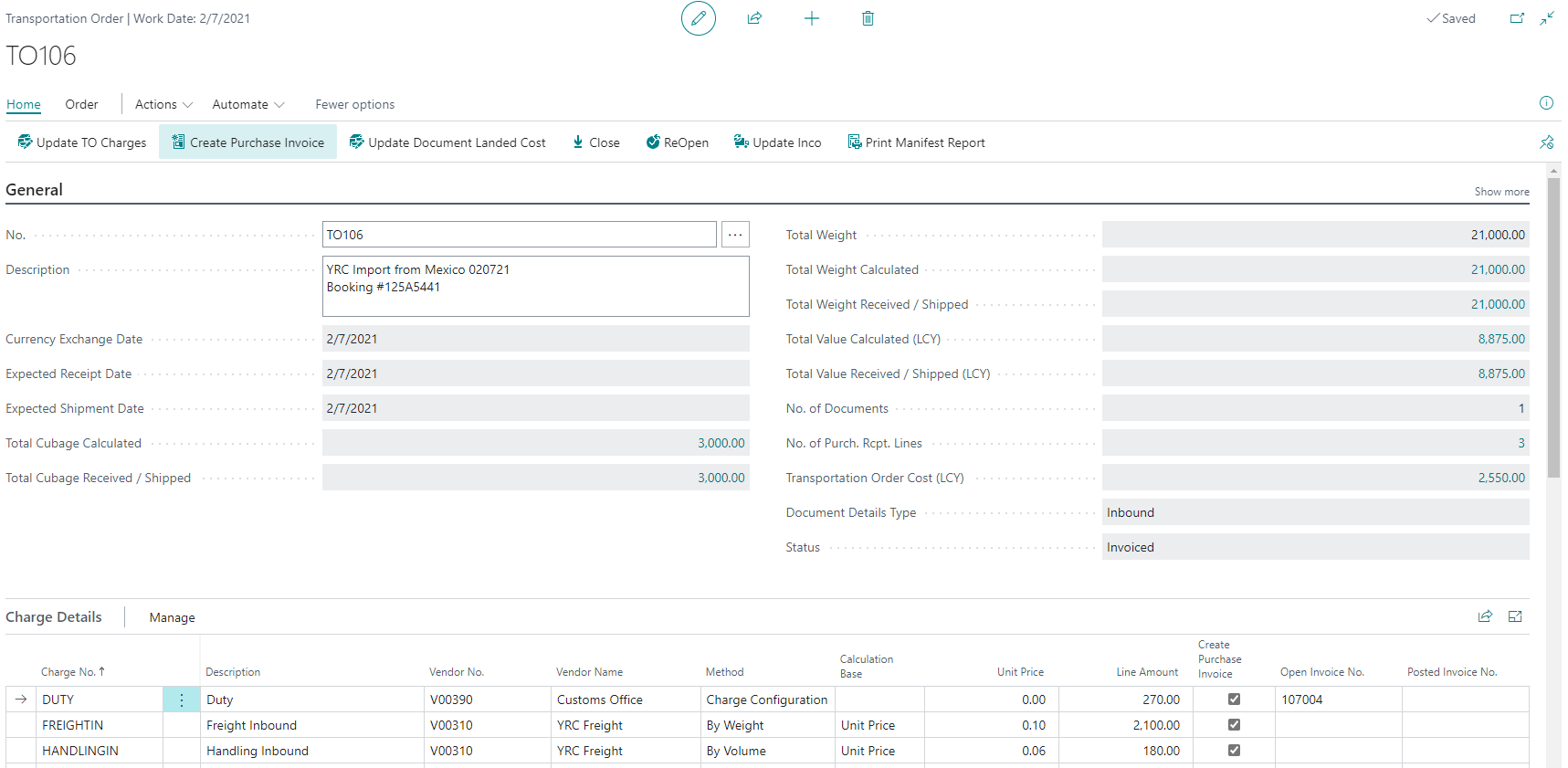Click the share icon in header
This screenshot has width=1568, height=768.
coord(754,18)
